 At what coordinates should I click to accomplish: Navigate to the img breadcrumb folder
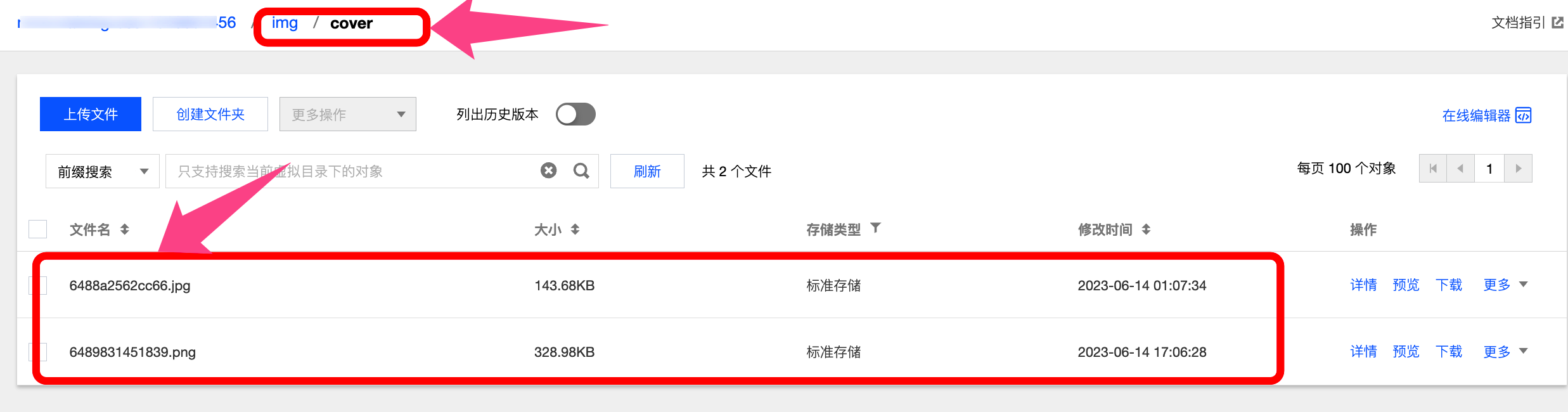(285, 23)
